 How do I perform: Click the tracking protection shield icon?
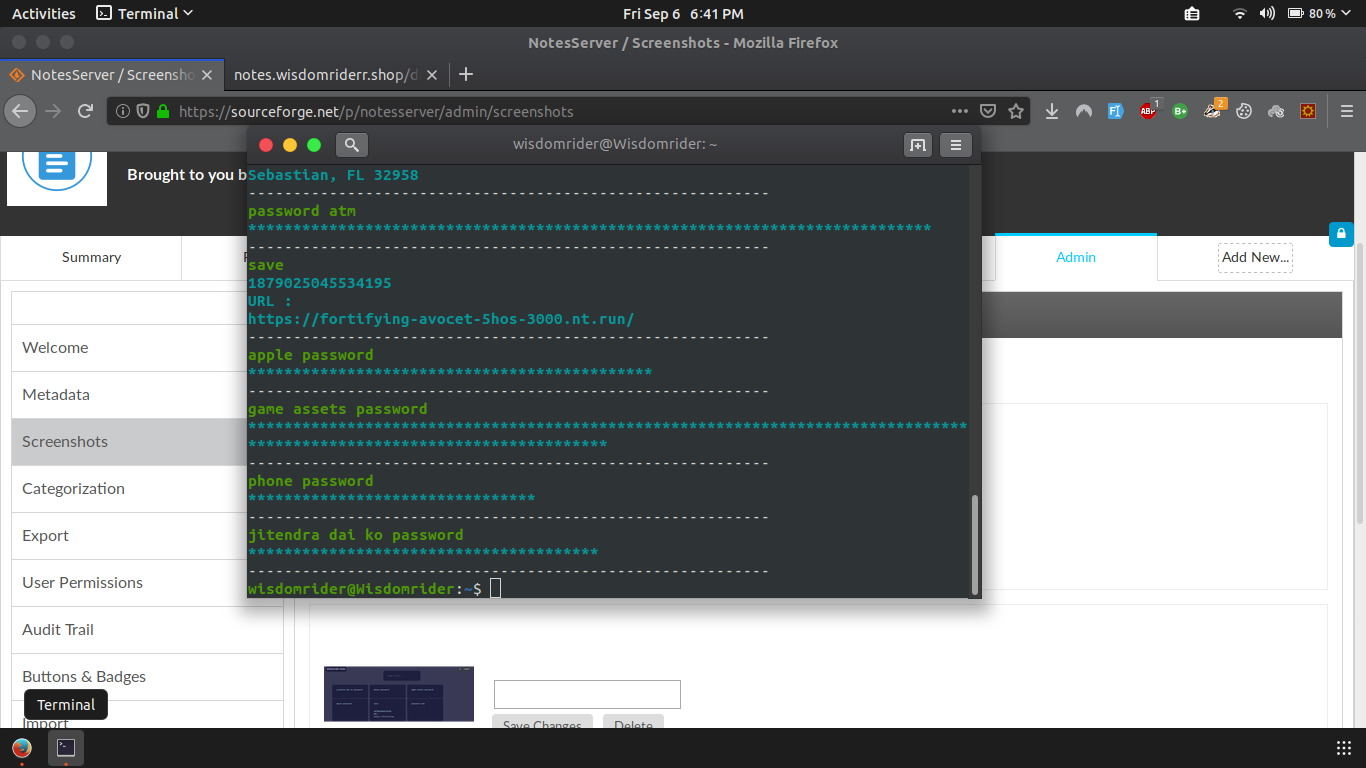point(143,111)
